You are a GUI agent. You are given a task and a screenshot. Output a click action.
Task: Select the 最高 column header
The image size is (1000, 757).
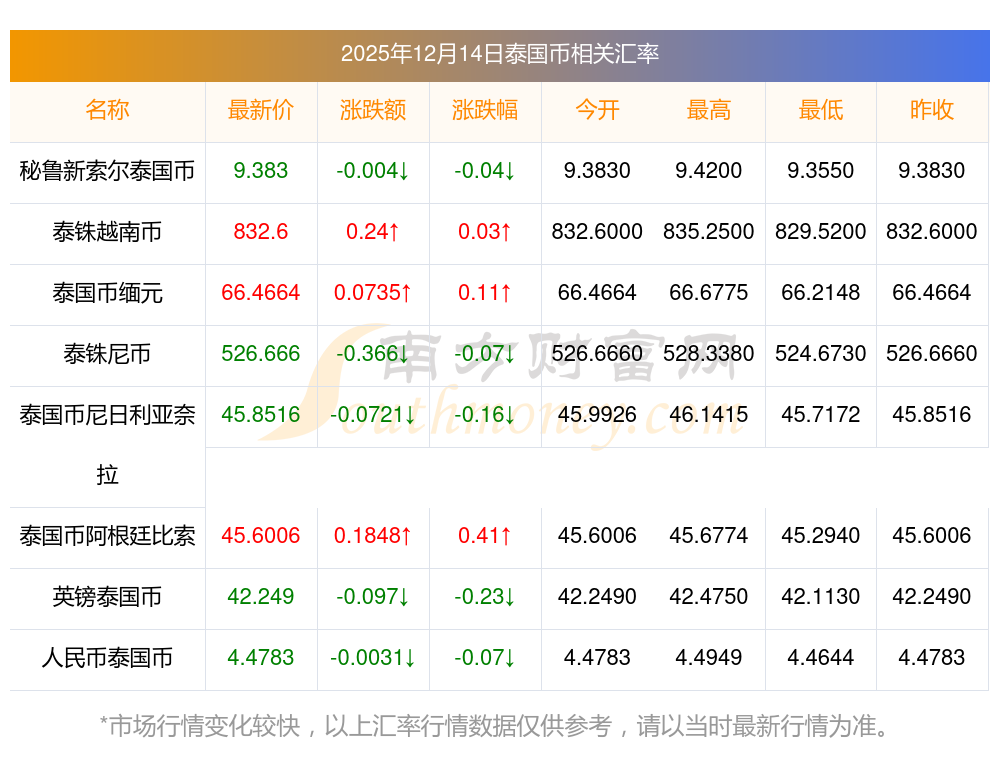point(709,110)
